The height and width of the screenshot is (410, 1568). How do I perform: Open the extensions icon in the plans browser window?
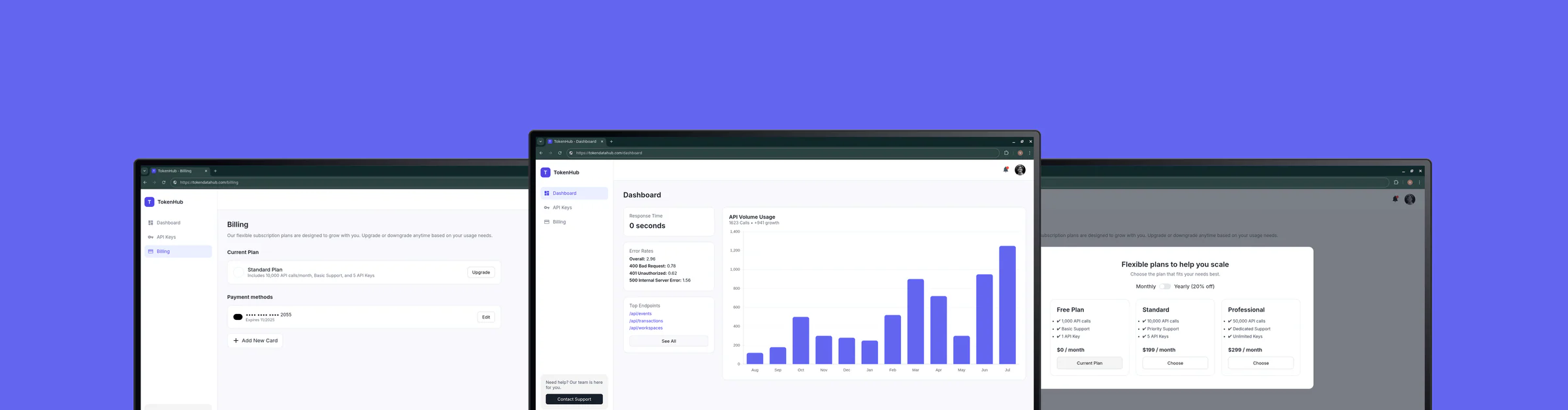click(x=1396, y=182)
